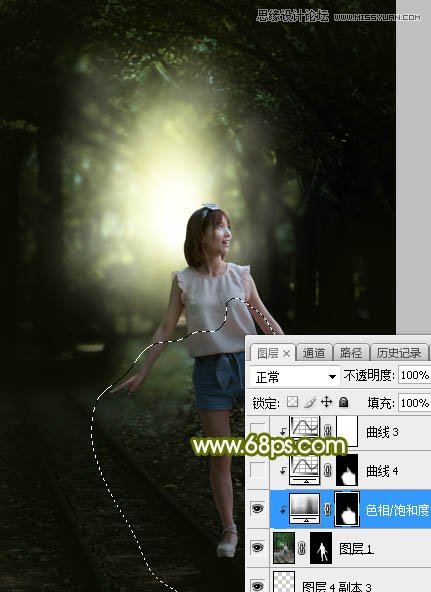The image size is (431, 592).
Task: Toggle mask link icon on 曲线 3
Action: point(328,430)
